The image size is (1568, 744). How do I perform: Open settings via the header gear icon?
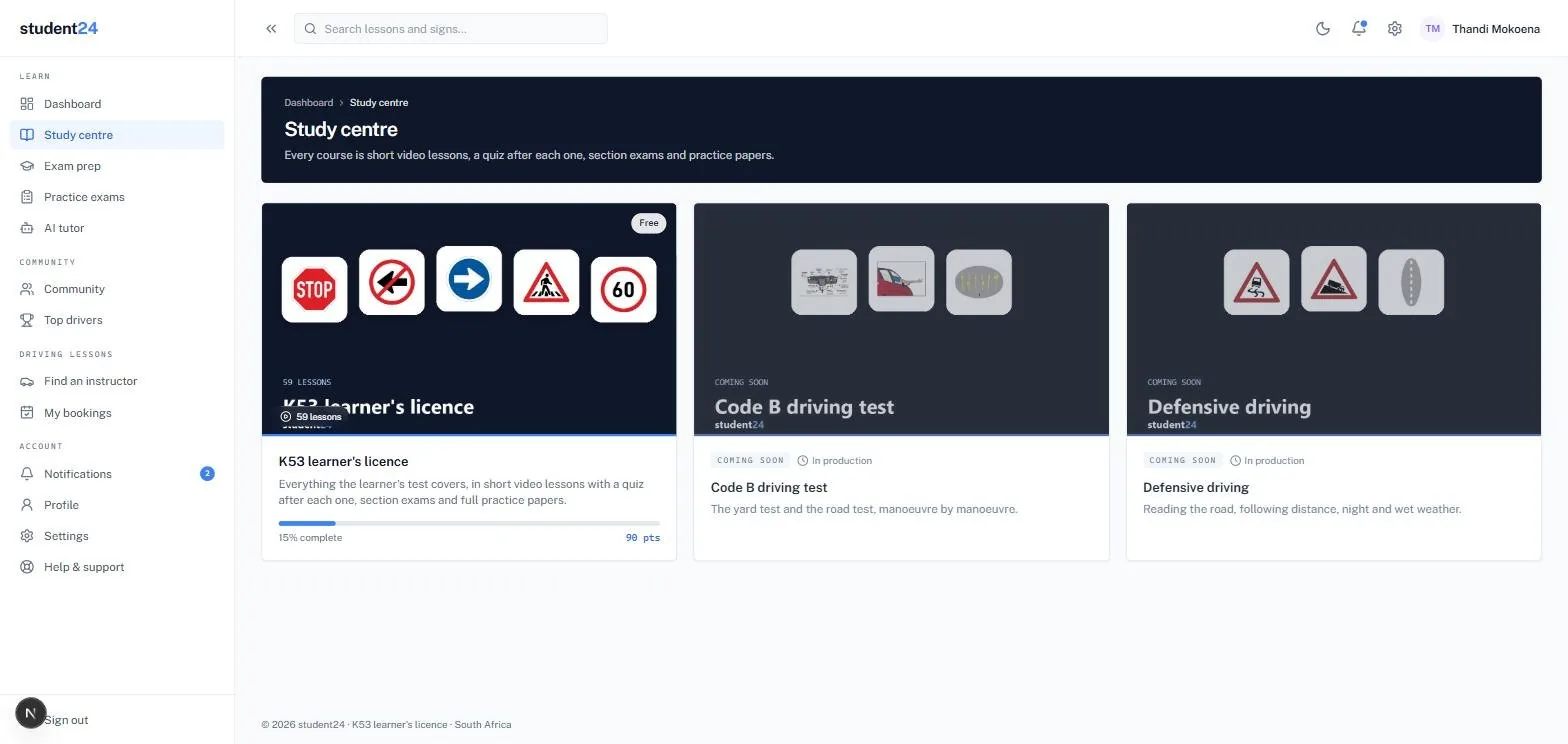tap(1395, 29)
